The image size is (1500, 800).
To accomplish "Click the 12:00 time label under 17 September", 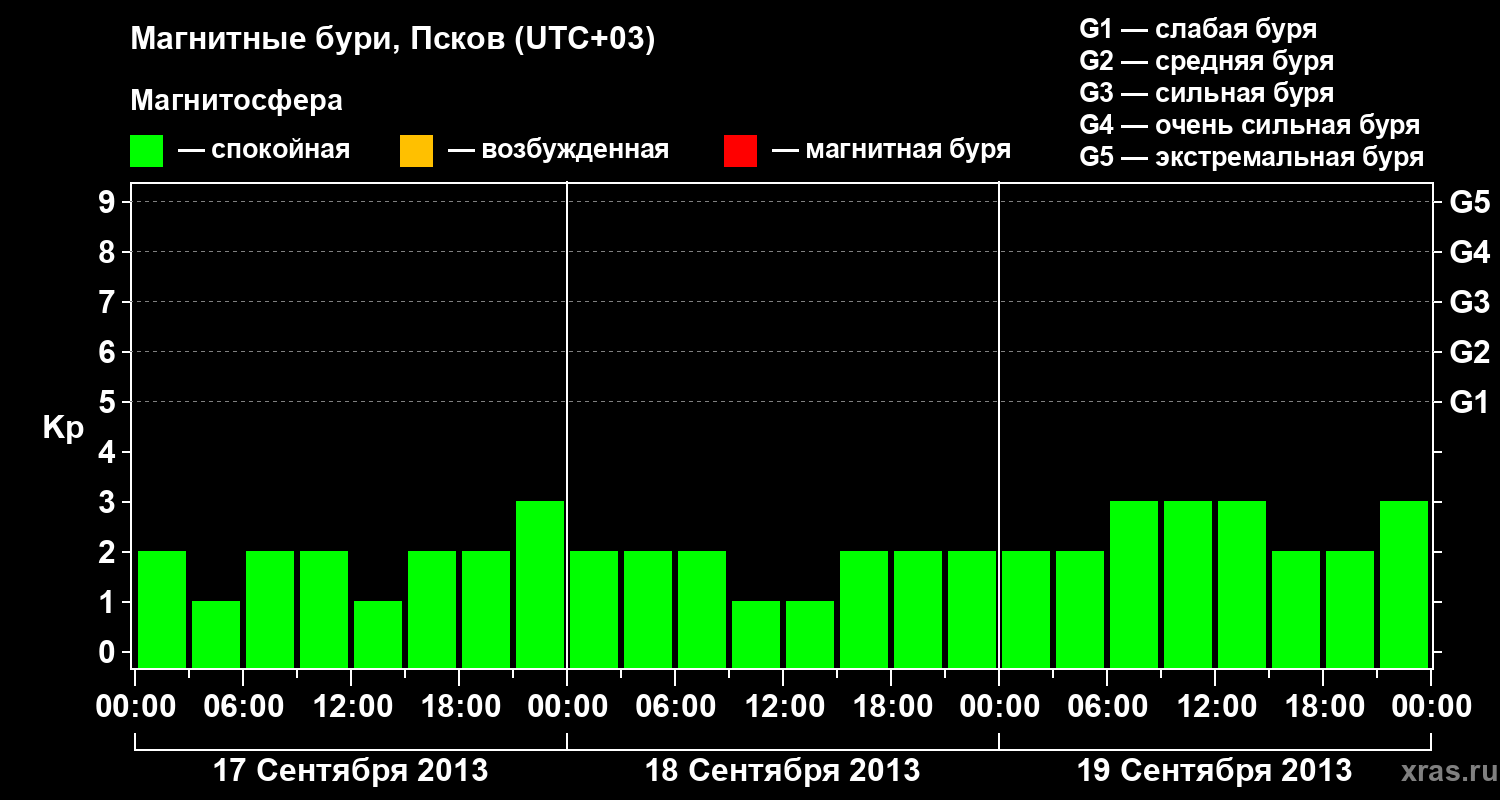I will pyautogui.click(x=351, y=708).
